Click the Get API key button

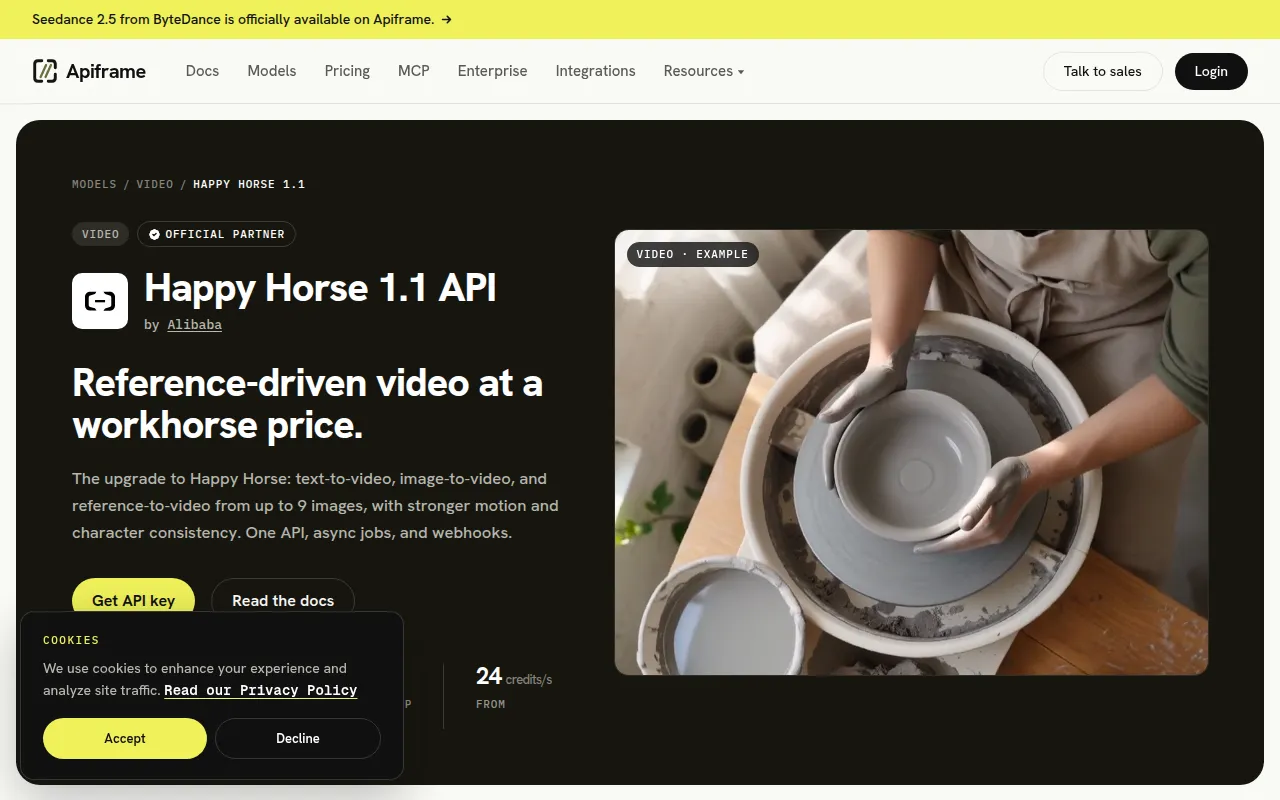[x=133, y=600]
